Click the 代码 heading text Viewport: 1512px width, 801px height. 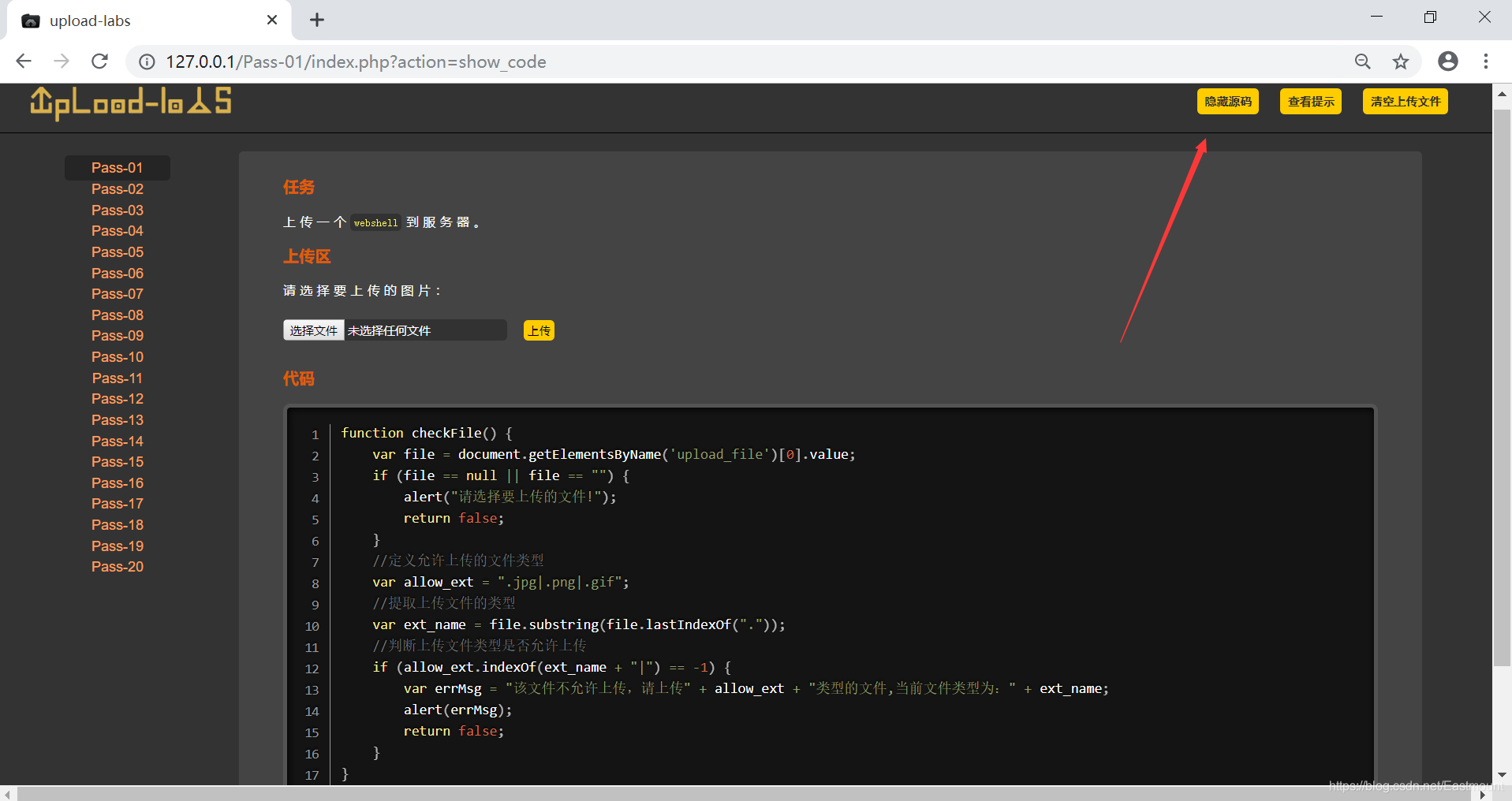coord(299,379)
